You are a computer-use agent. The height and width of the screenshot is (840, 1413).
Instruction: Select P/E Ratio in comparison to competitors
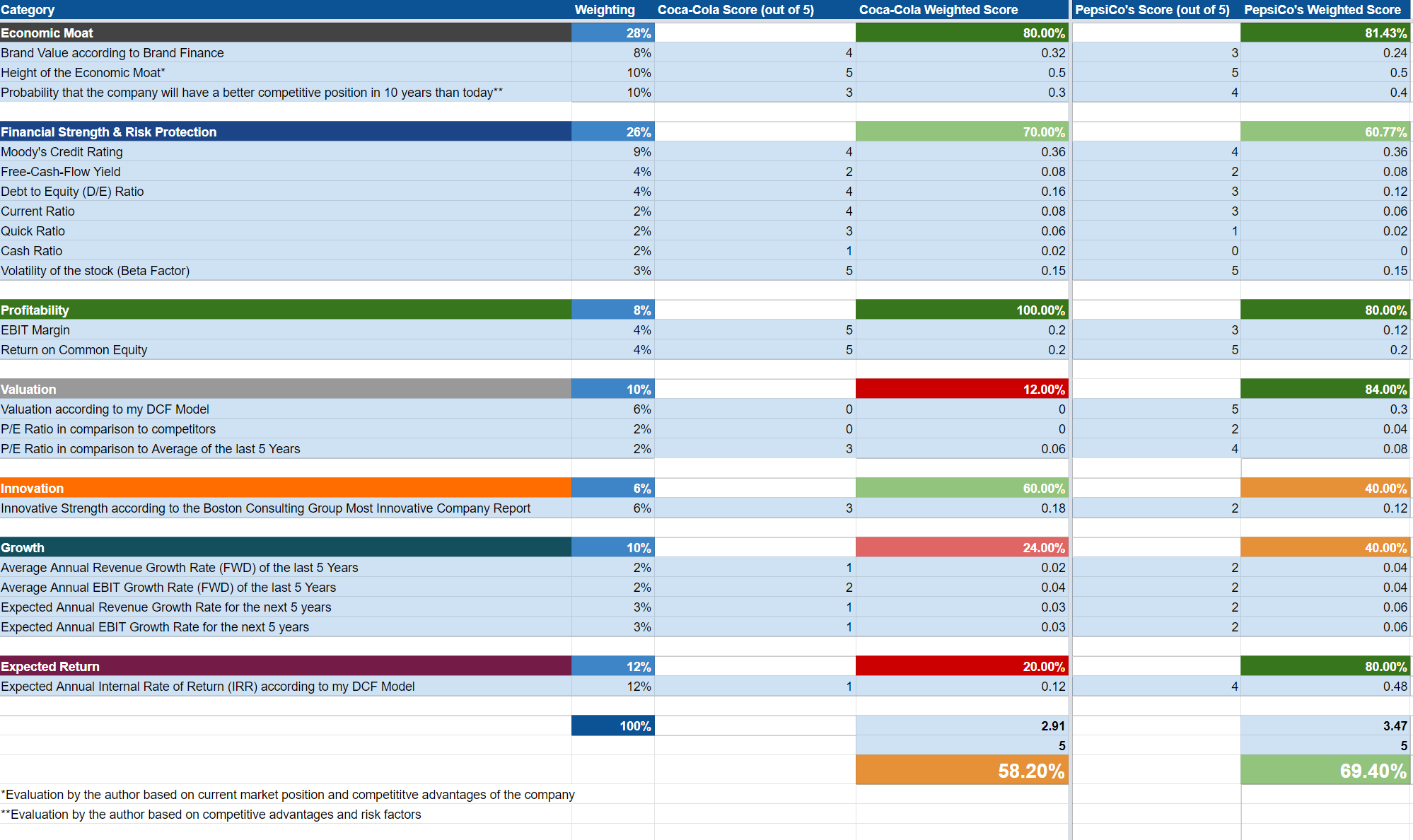click(x=286, y=428)
